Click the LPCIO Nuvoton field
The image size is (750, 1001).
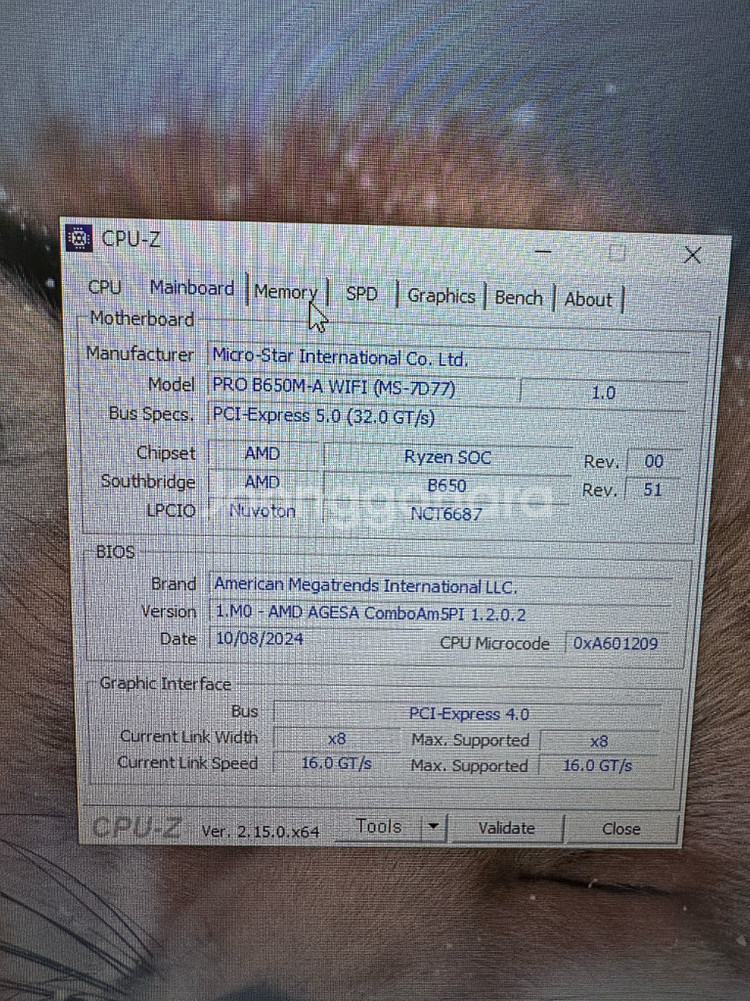pos(262,511)
